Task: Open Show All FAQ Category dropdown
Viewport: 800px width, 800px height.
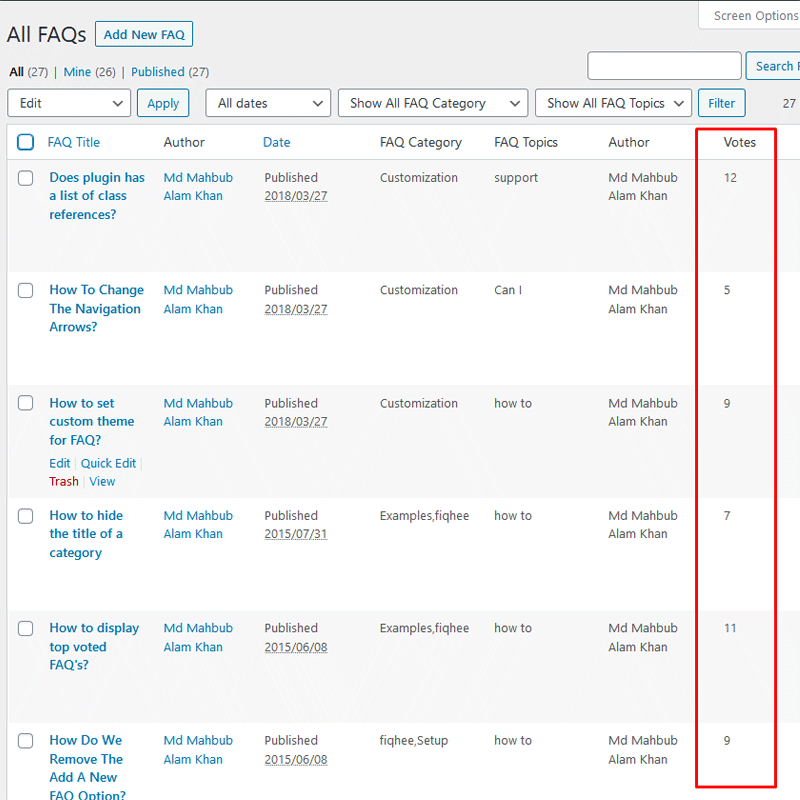Action: point(433,103)
